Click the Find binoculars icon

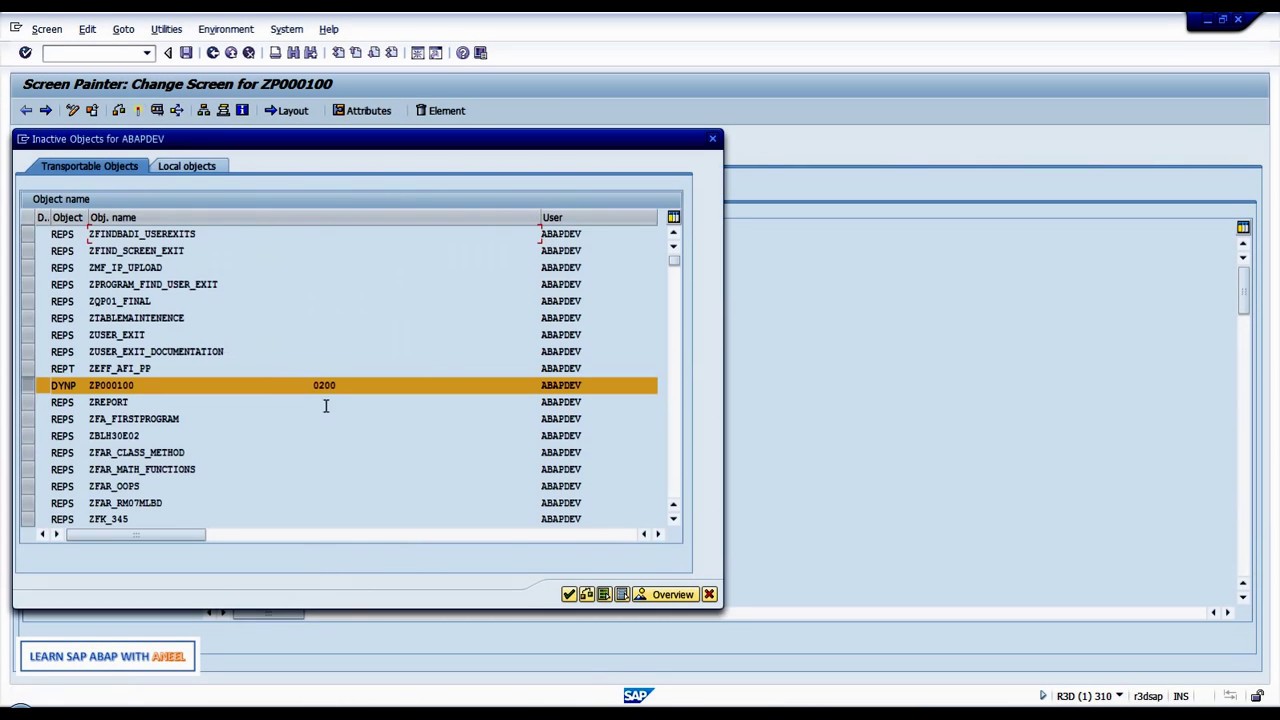tap(293, 53)
